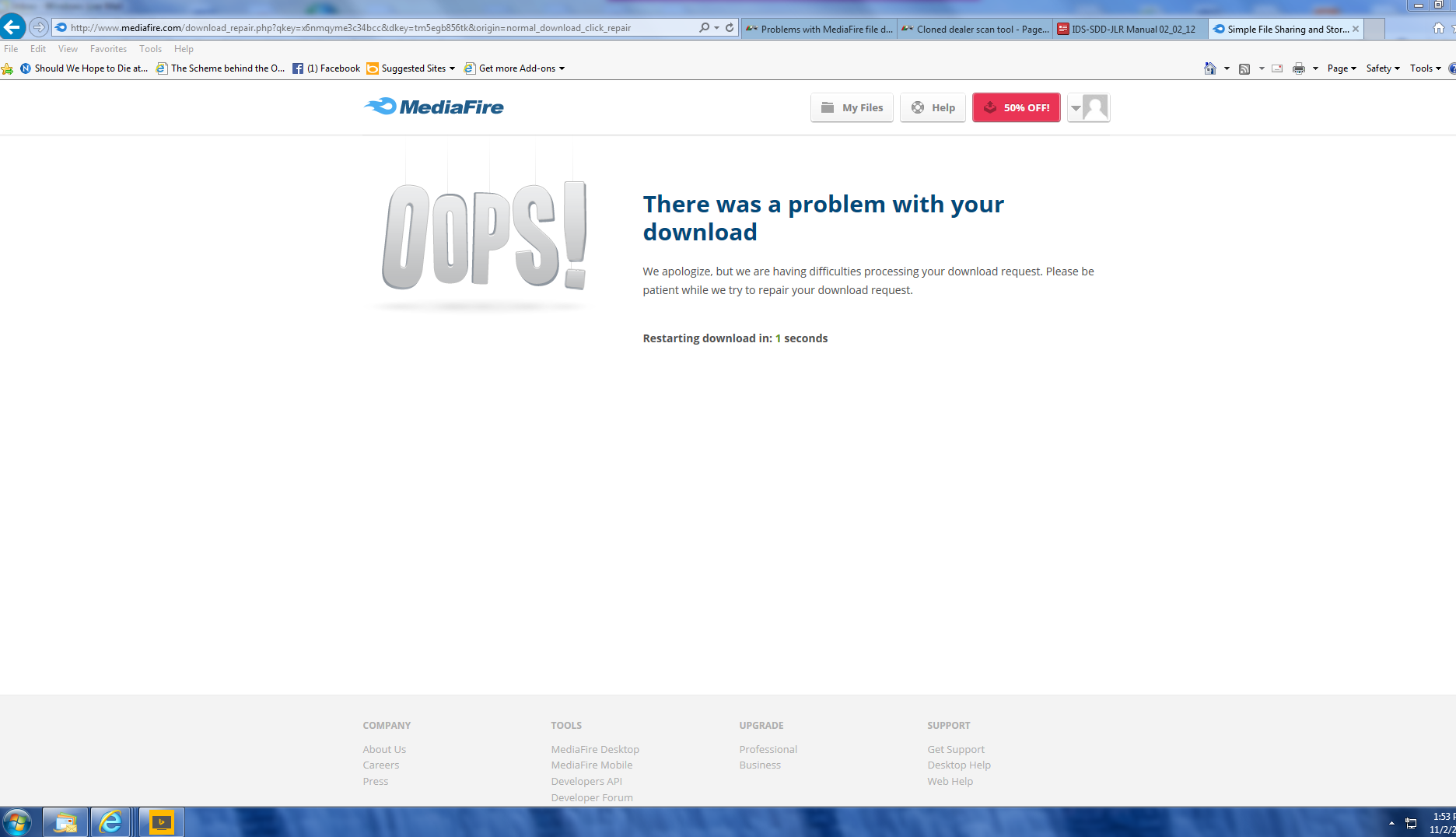This screenshot has height=837, width=1456.
Task: Expand the Print dropdown arrow
Action: 1315,68
